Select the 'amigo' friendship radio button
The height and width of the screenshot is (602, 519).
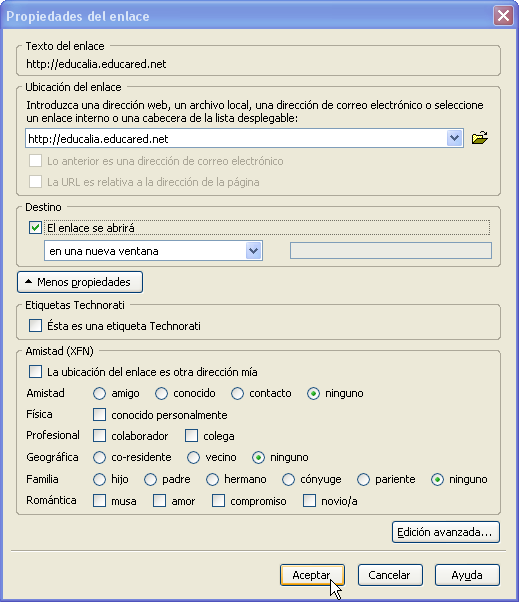[99, 394]
